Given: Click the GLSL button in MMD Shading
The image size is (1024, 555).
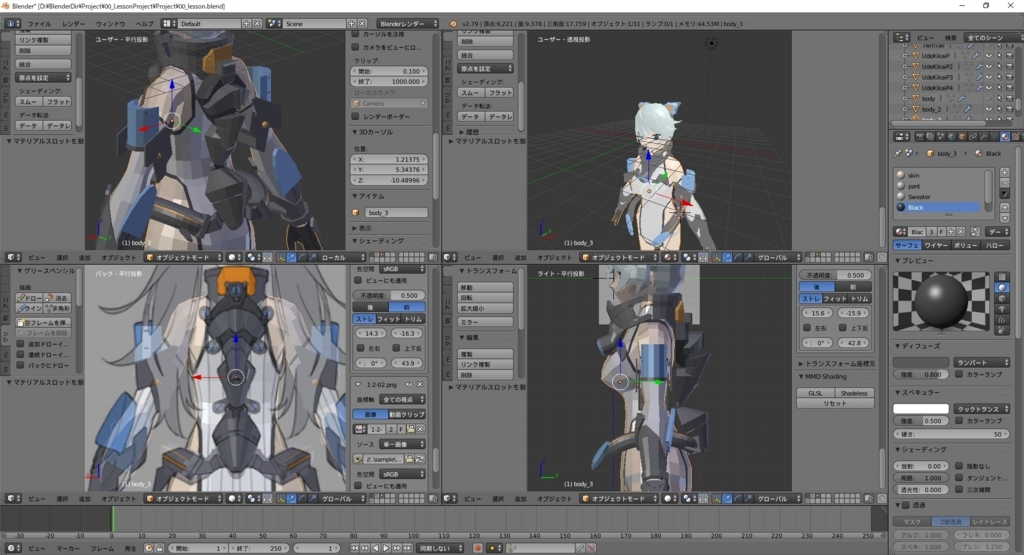Looking at the screenshot, I should tap(816, 393).
